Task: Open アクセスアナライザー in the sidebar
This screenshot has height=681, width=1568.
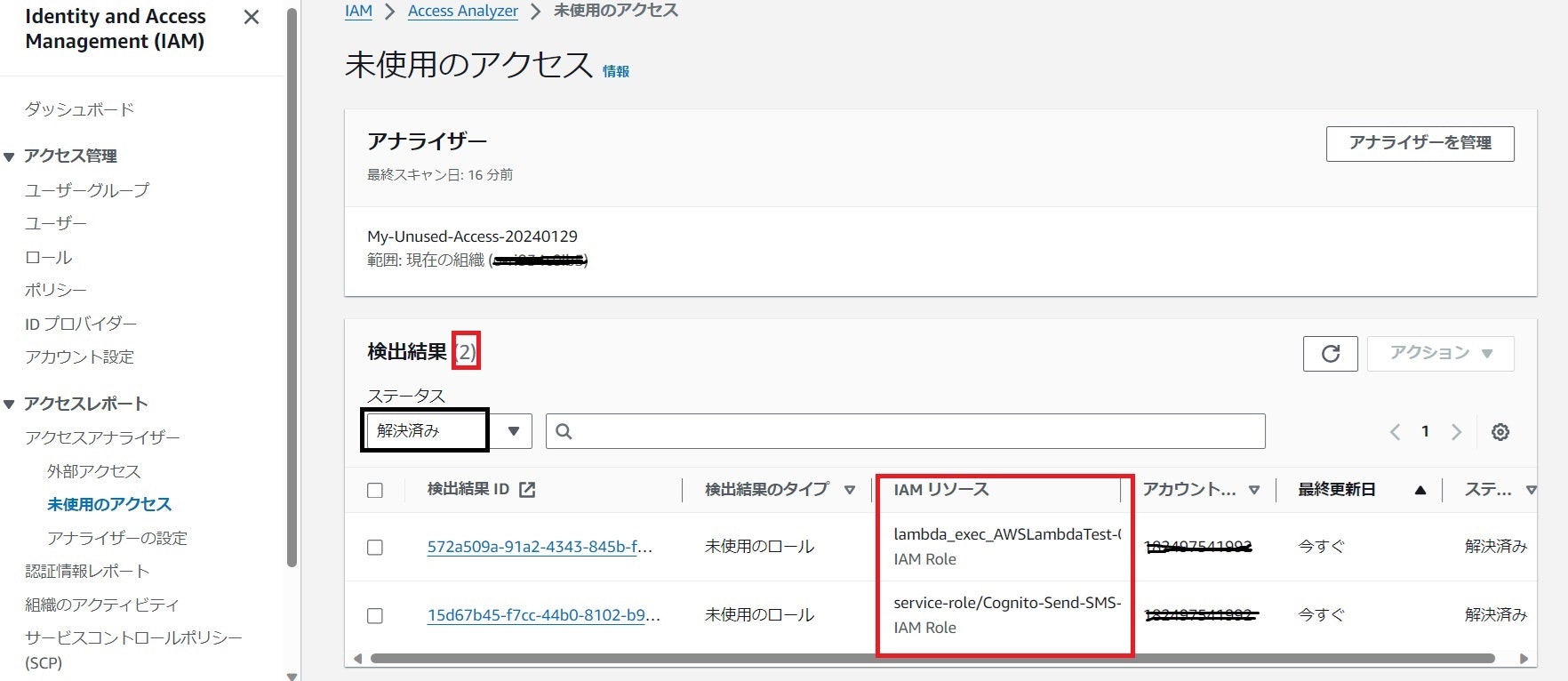Action: pyautogui.click(x=102, y=437)
